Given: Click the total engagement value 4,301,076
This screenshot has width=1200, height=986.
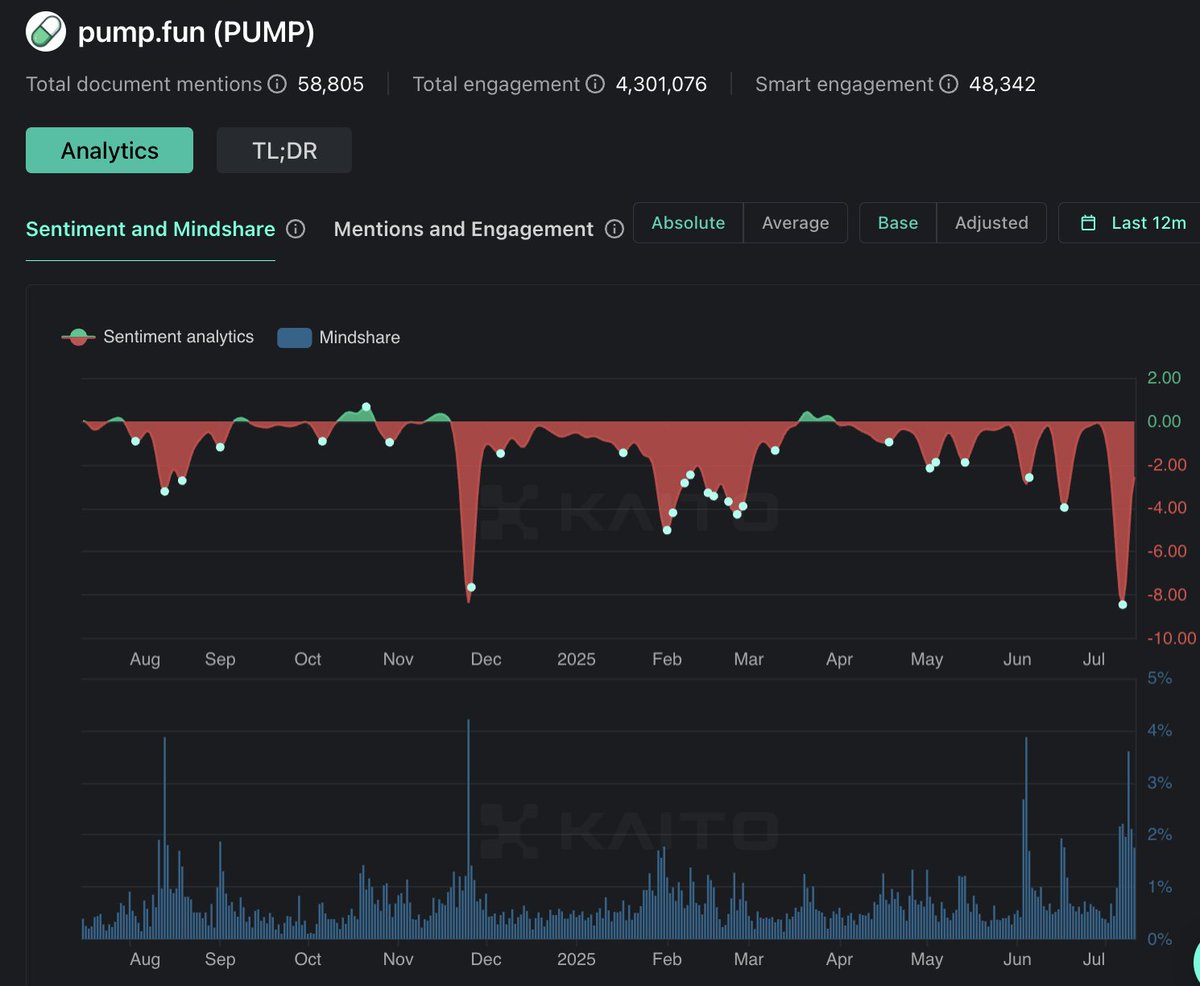Looking at the screenshot, I should [661, 84].
